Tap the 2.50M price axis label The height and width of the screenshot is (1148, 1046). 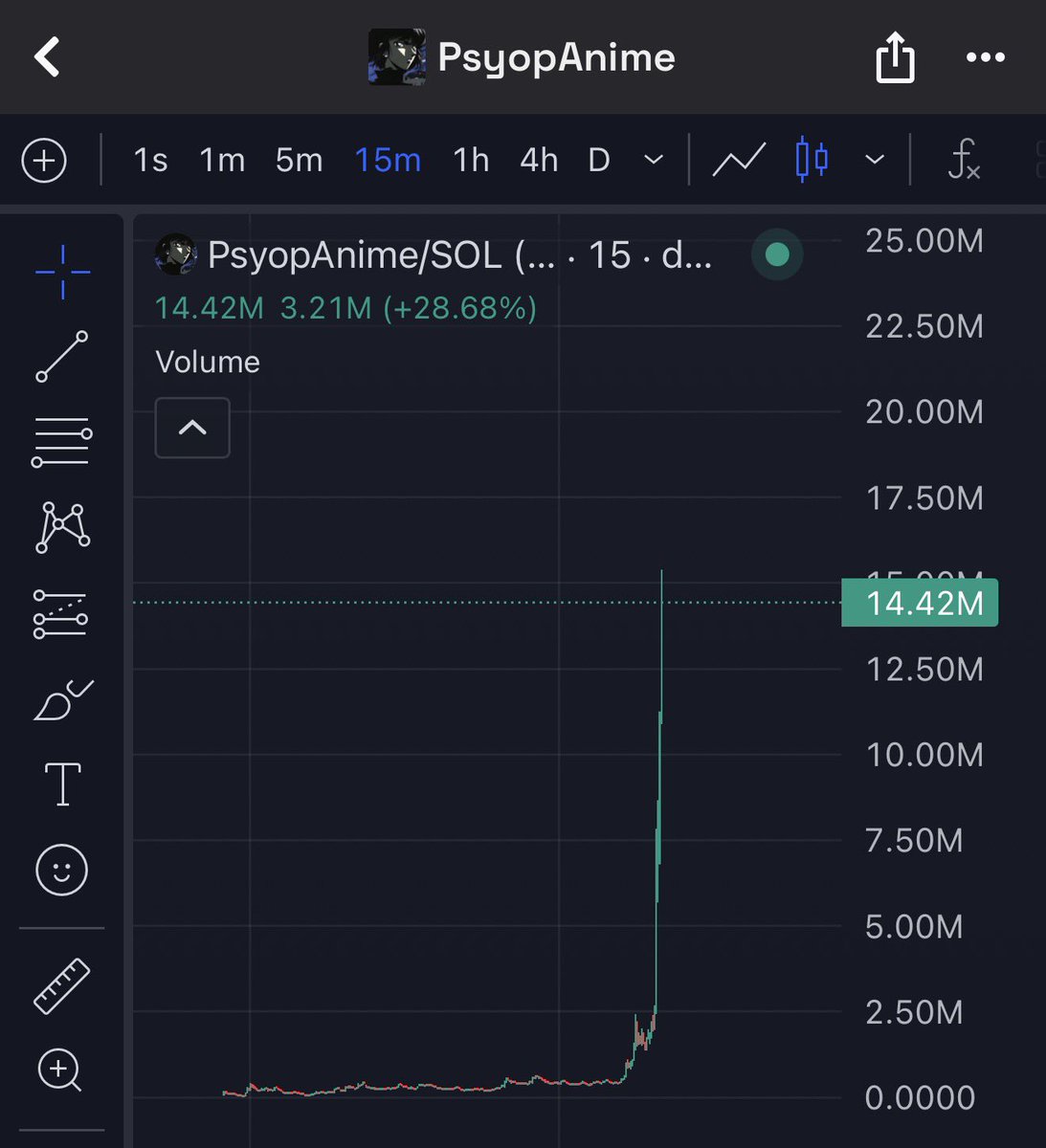[914, 1012]
